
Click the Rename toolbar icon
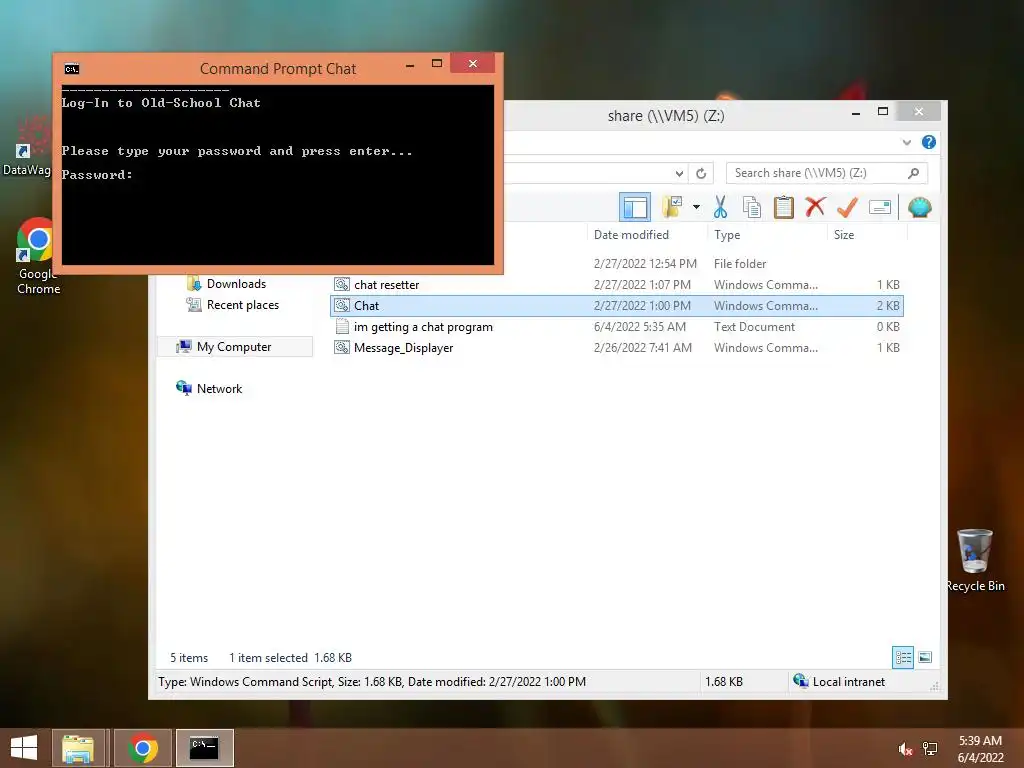click(880, 208)
